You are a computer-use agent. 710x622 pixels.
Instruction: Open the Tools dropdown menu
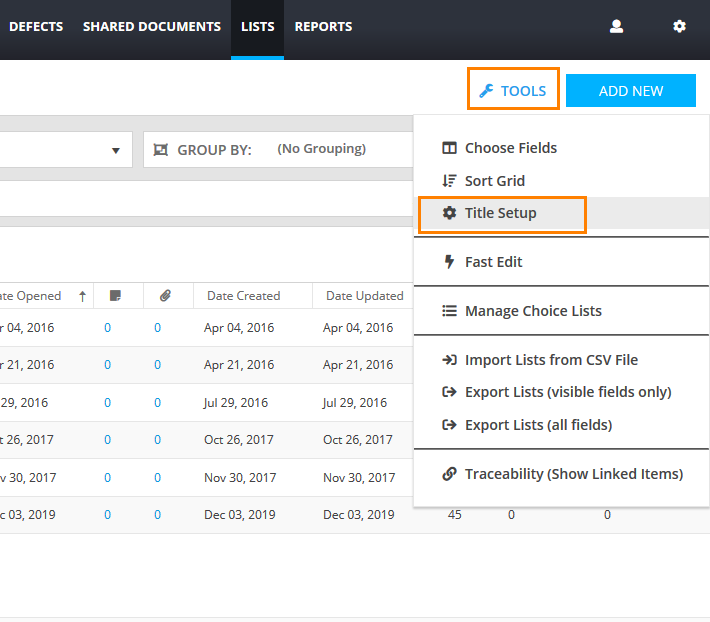coord(513,91)
